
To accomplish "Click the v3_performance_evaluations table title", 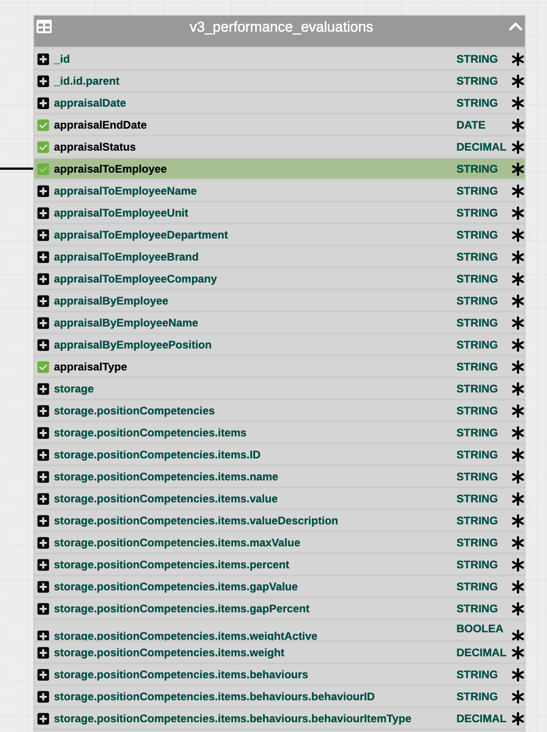I will click(281, 27).
